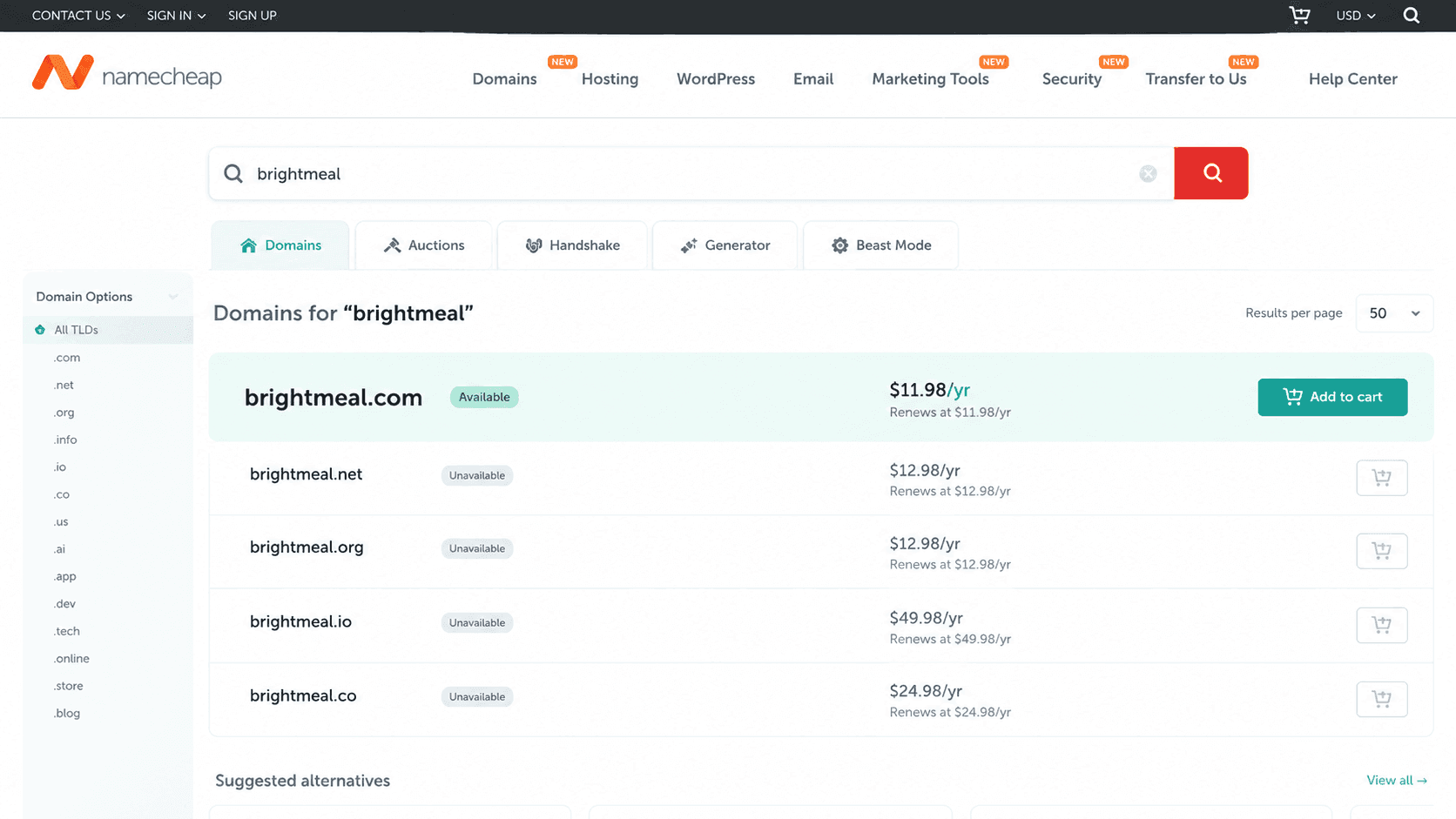Click the brightmeal.io domain name
Image resolution: width=1456 pixels, height=819 pixels.
pyautogui.click(x=300, y=621)
